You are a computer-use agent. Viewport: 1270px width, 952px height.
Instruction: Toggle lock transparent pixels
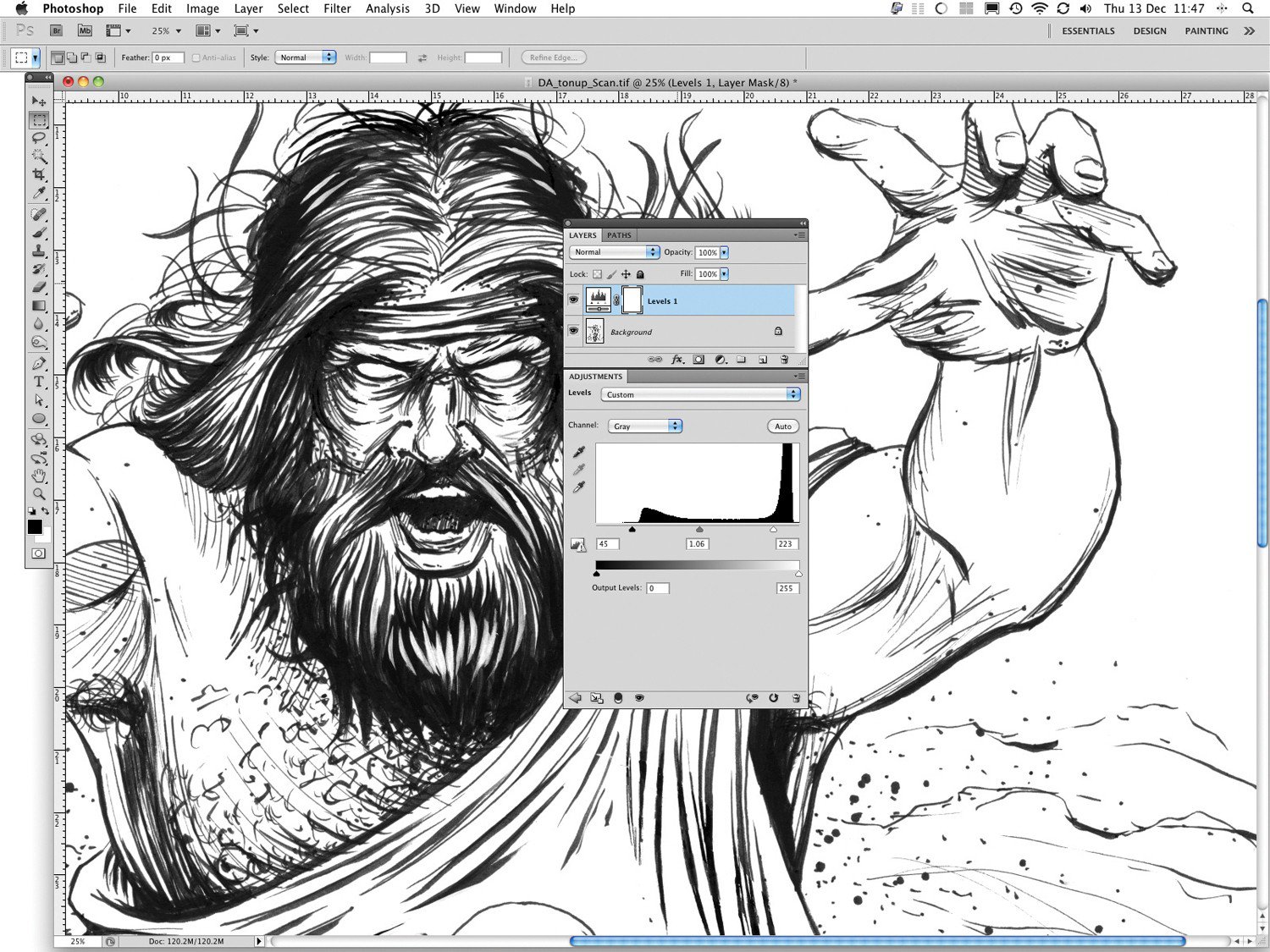pyautogui.click(x=597, y=274)
